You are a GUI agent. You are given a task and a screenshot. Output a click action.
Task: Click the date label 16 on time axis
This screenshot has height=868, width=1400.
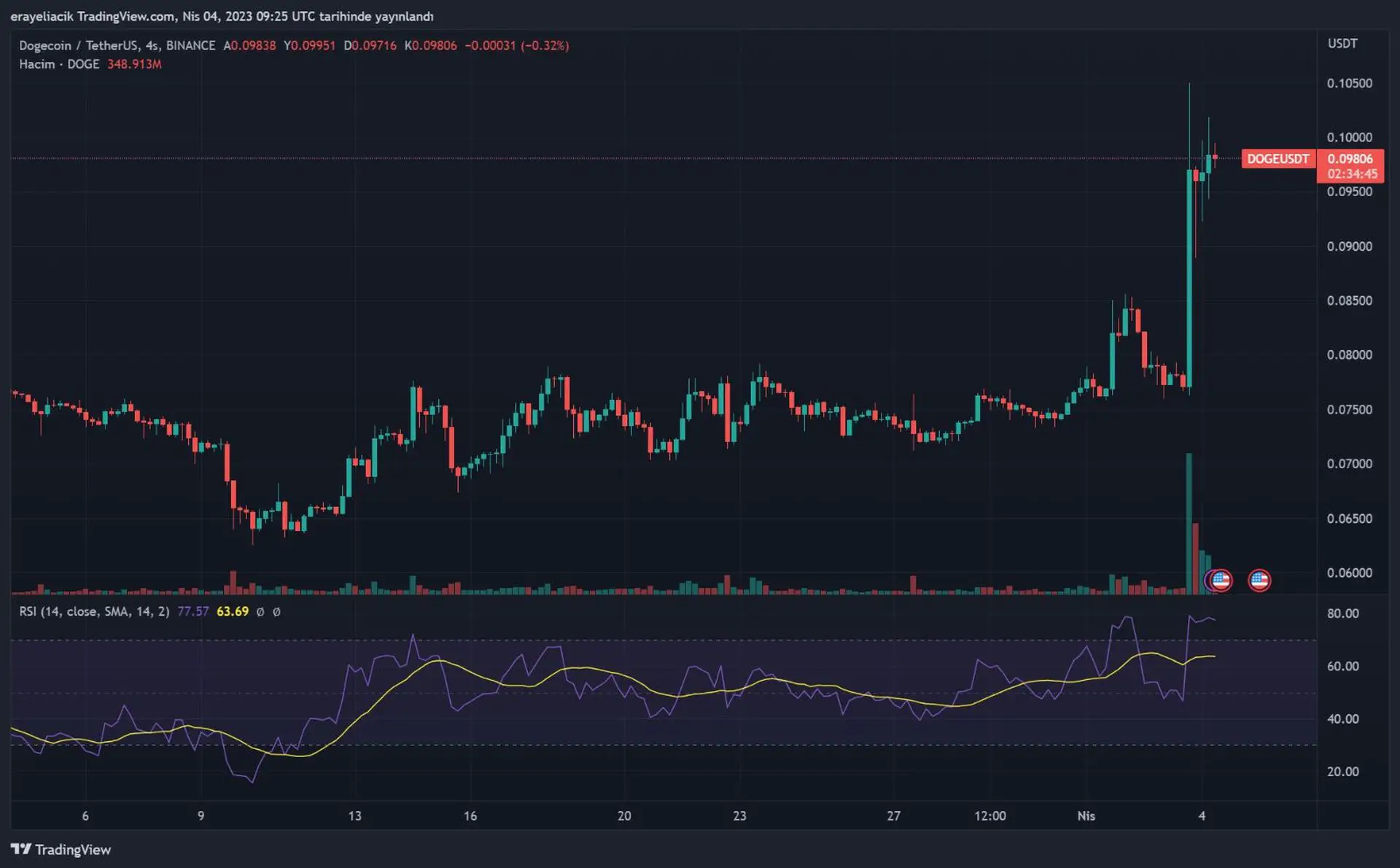pos(470,815)
